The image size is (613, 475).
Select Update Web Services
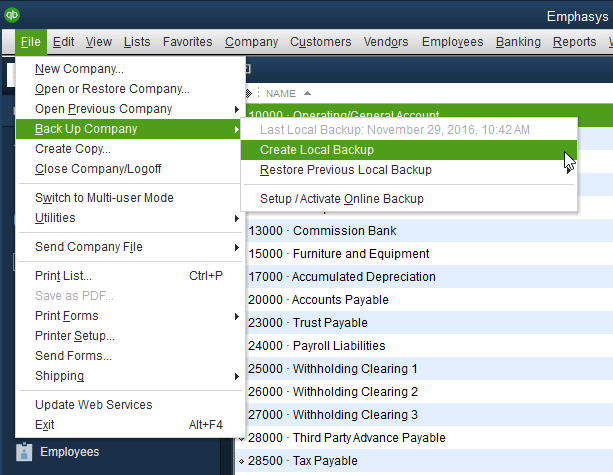click(129, 405)
